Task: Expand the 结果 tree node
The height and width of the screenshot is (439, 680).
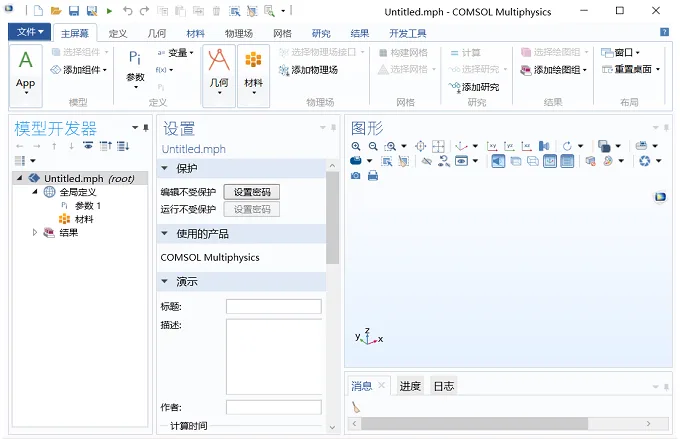Action: [35, 233]
